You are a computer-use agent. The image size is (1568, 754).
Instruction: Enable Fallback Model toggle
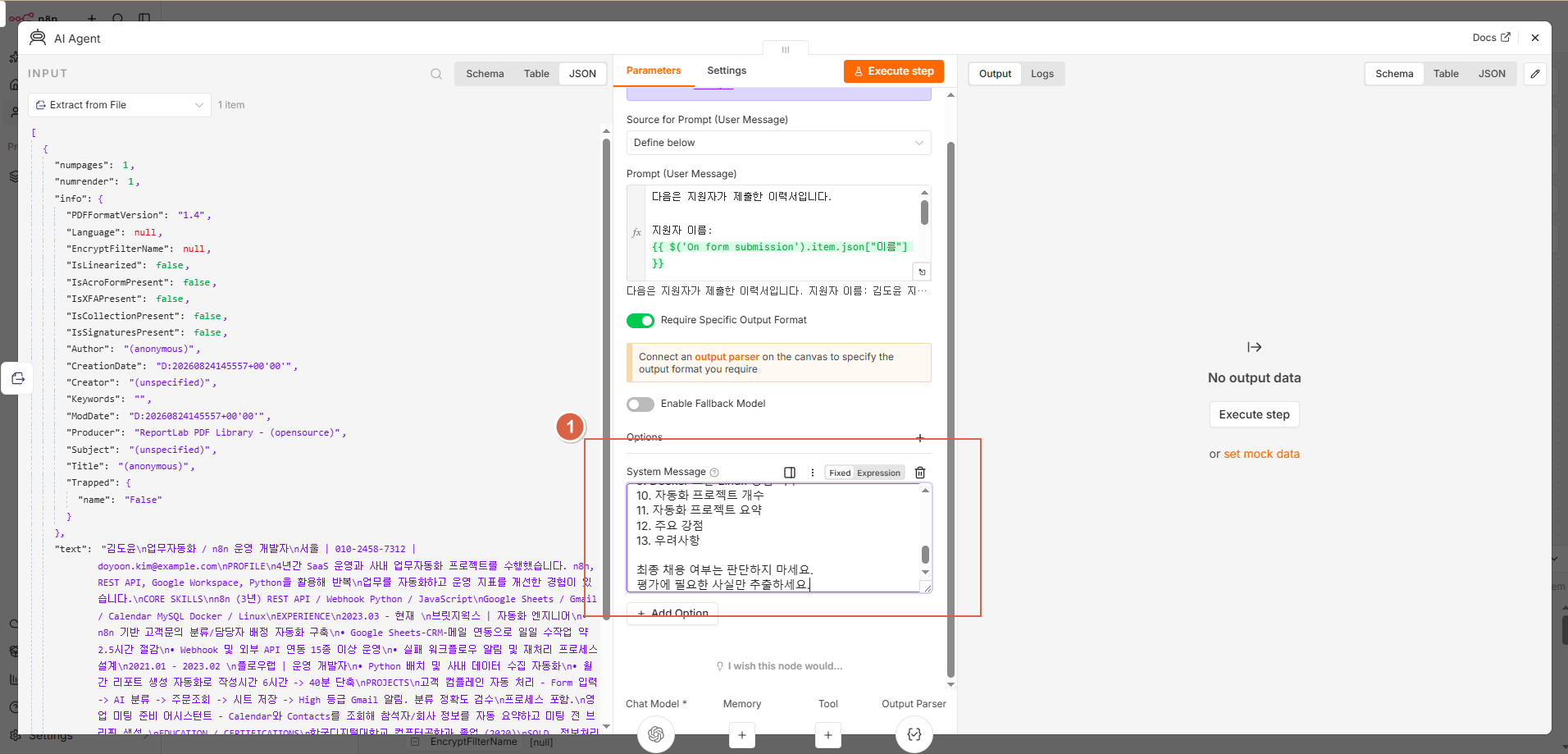pyautogui.click(x=640, y=404)
